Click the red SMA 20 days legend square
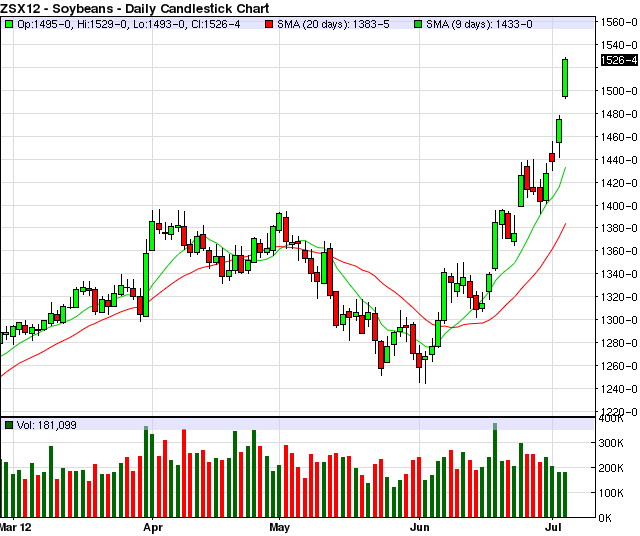 pos(269,24)
